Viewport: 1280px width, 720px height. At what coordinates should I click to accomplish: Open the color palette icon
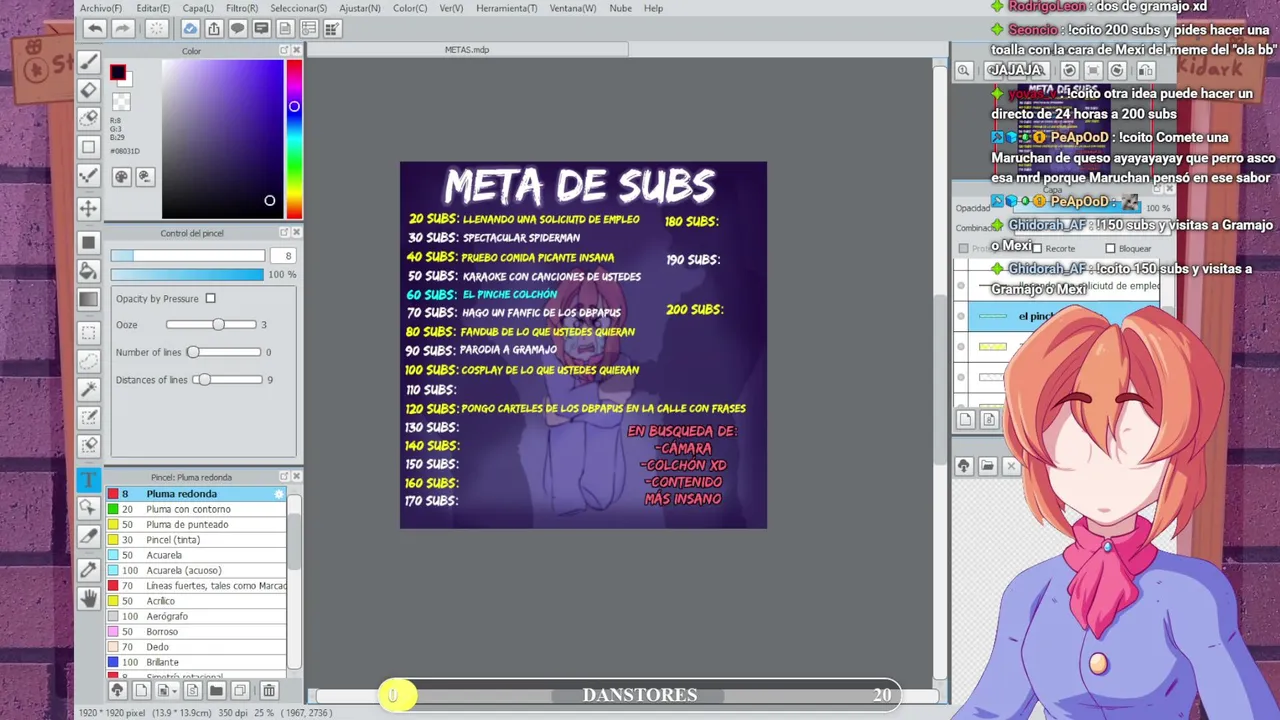(x=121, y=177)
